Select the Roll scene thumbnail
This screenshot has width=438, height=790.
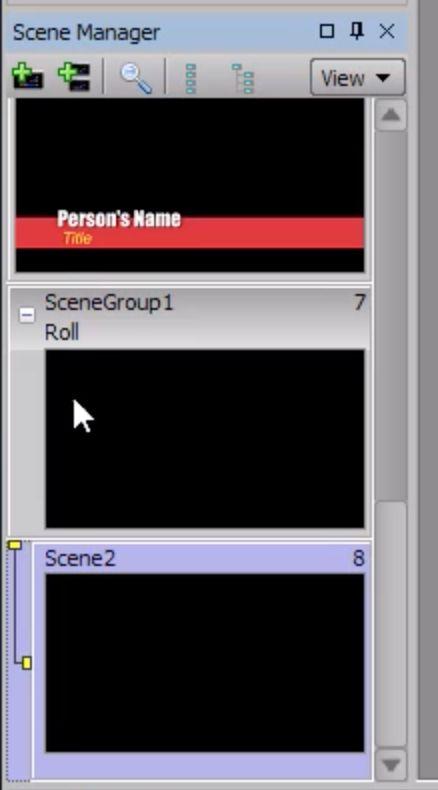tap(205, 438)
